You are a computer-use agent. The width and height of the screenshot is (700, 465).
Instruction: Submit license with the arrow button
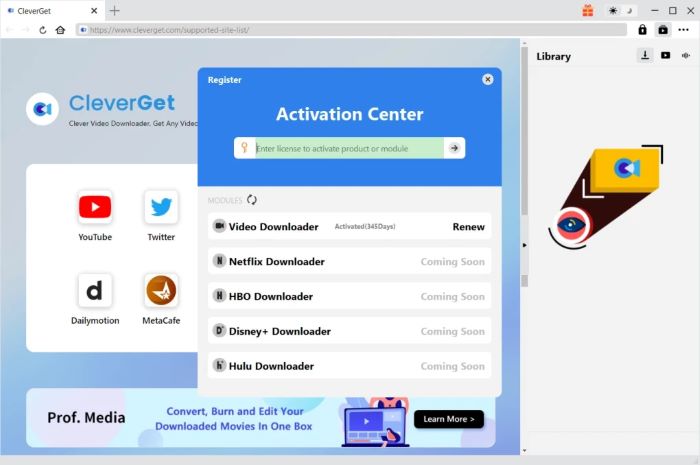[x=454, y=148]
